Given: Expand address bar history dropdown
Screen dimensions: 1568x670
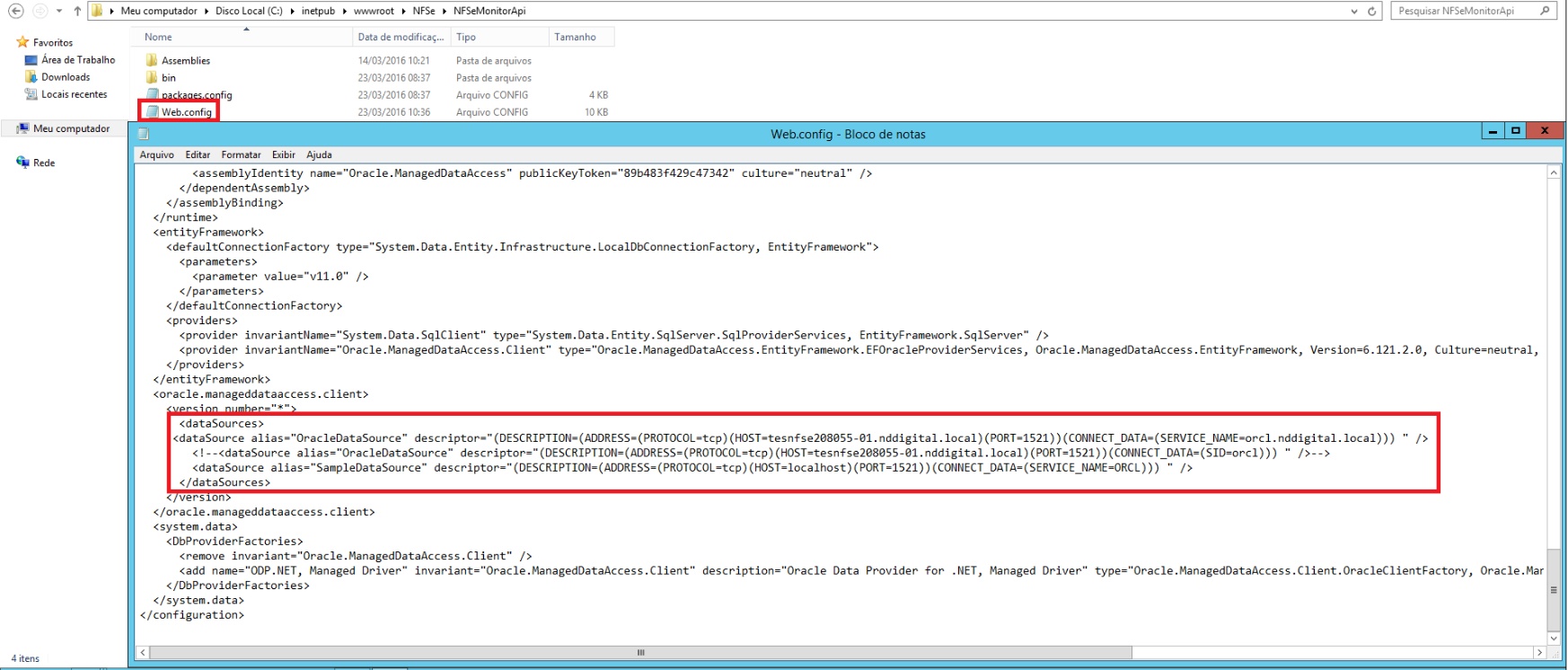Looking at the screenshot, I should coord(1353,11).
